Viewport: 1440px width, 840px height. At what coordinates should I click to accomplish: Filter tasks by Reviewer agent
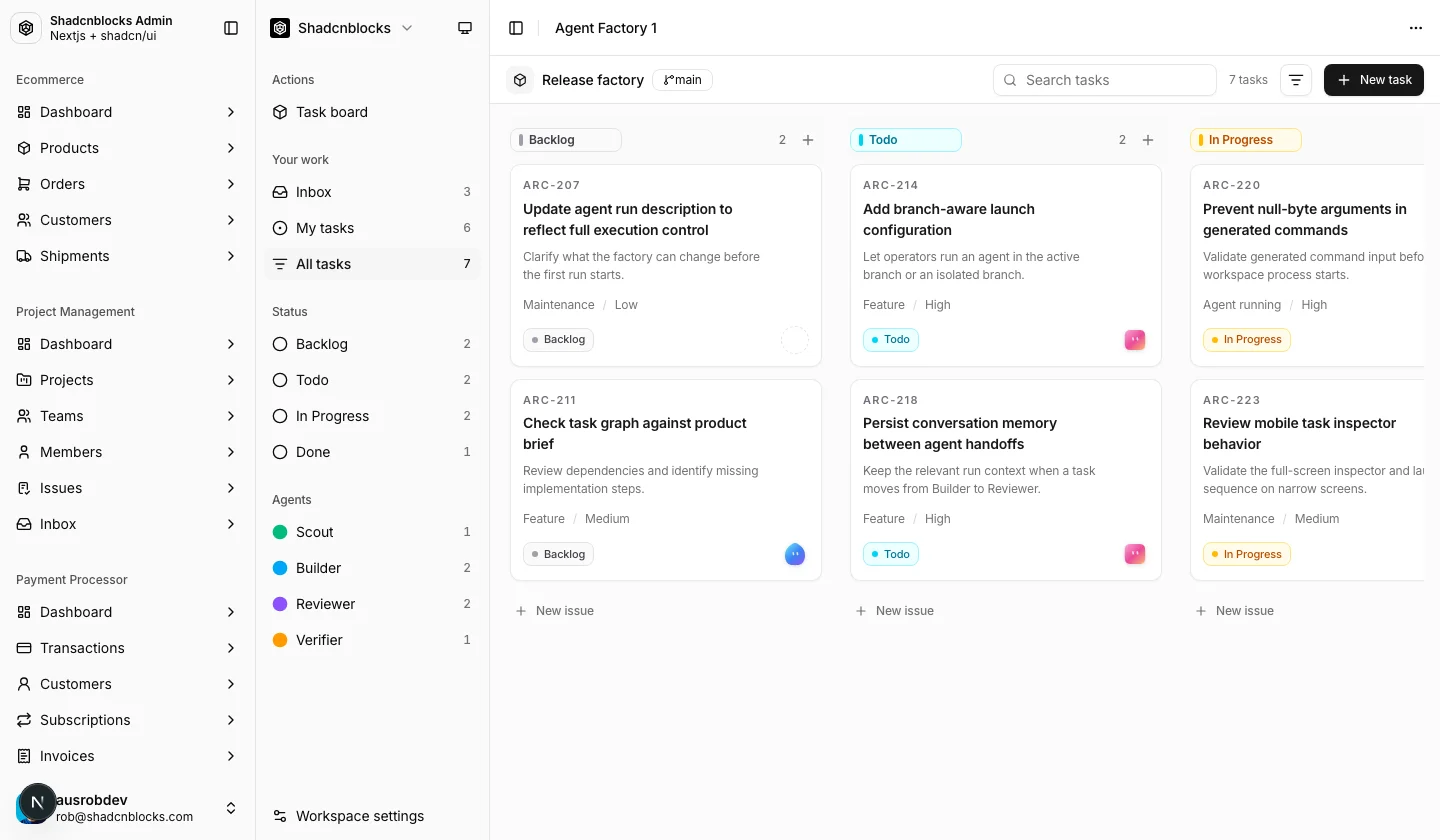(372, 604)
